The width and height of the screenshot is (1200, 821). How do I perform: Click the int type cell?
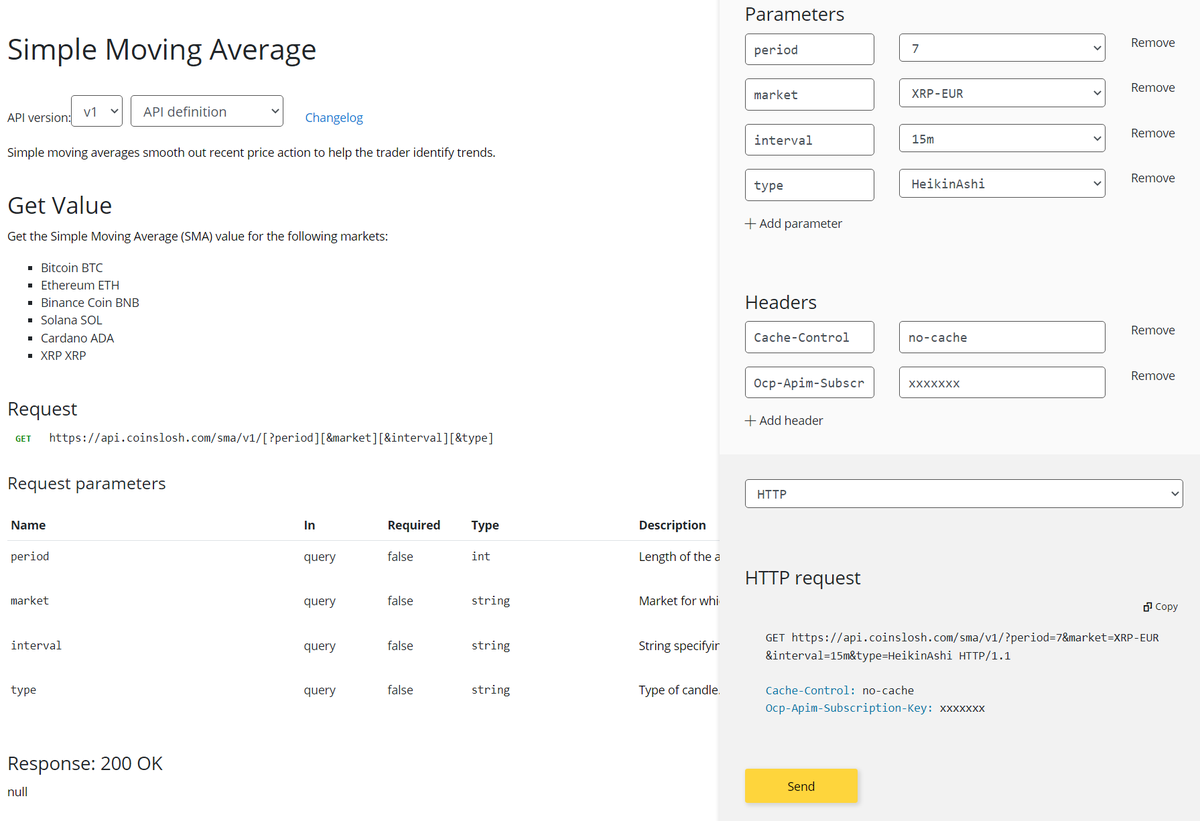point(481,557)
